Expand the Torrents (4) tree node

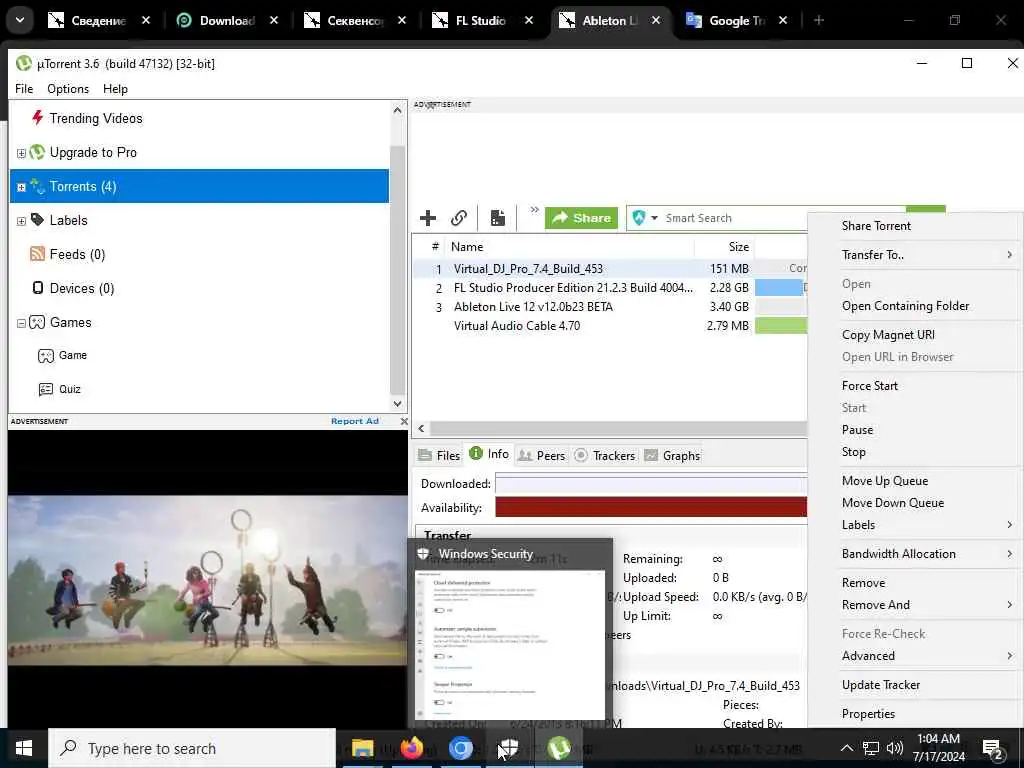[x=21, y=187]
